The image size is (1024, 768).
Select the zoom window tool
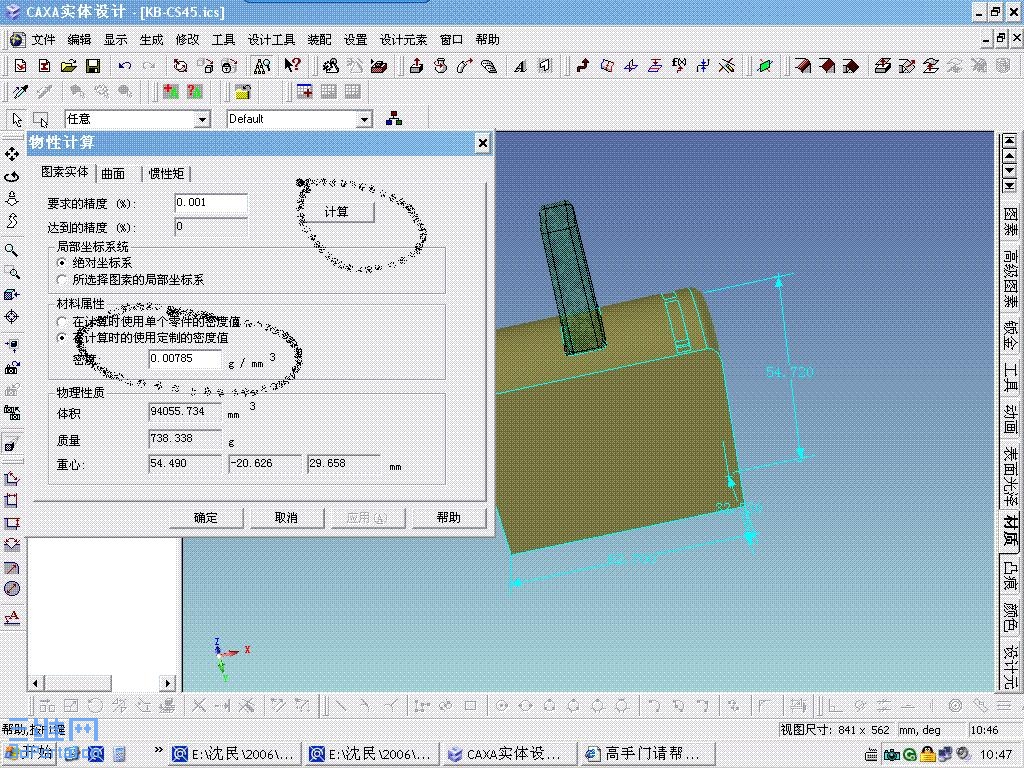[x=12, y=272]
